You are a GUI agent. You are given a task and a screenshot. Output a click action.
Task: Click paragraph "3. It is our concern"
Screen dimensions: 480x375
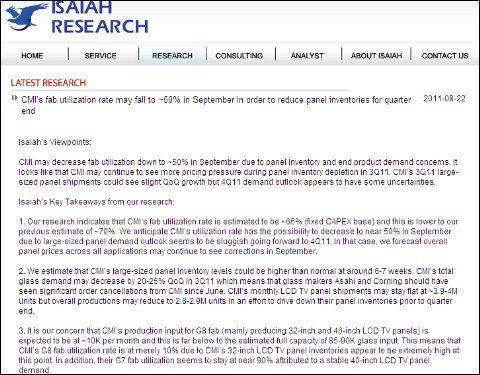coord(239,350)
